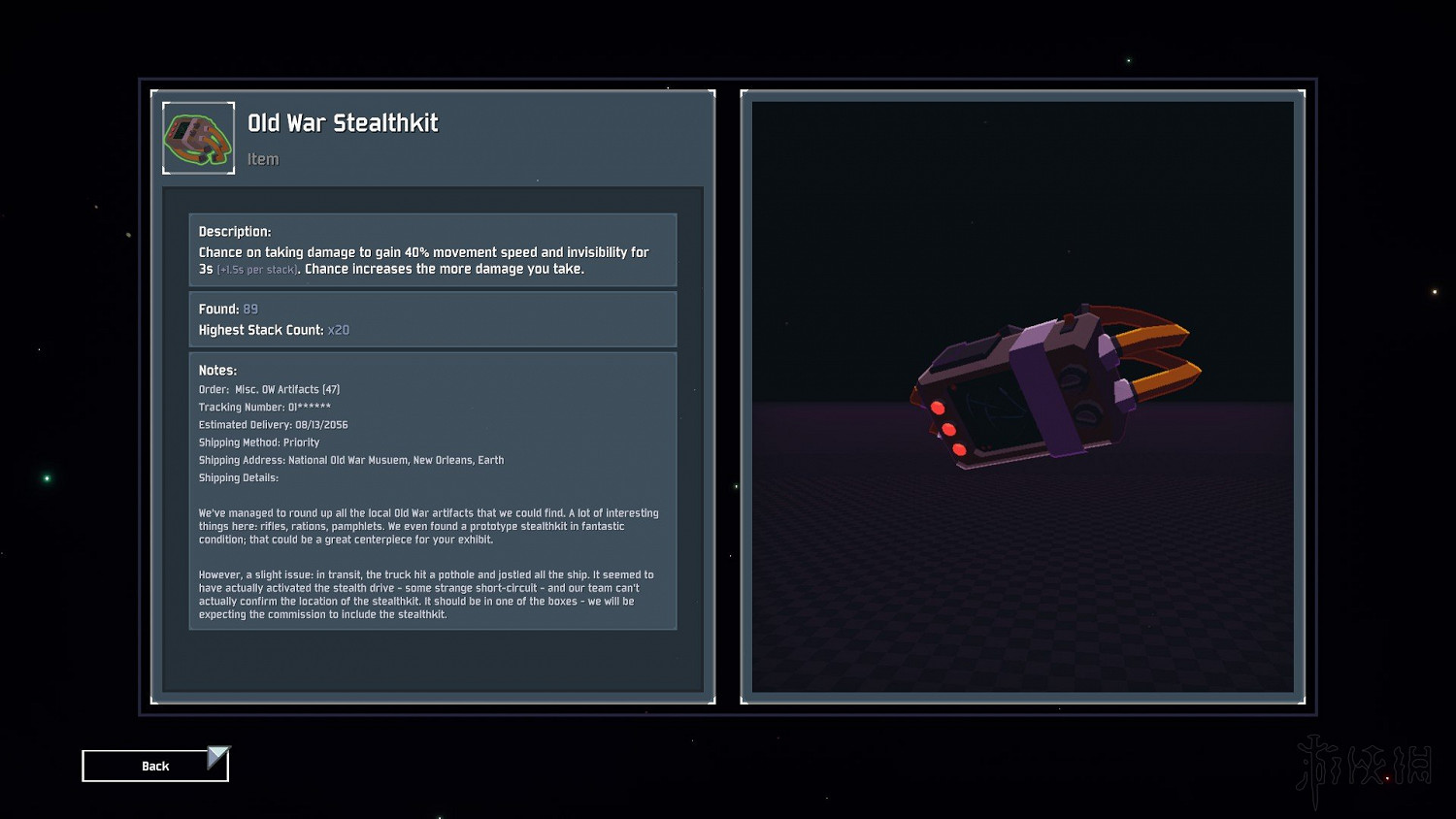Click the Shipping Method Priority line
Viewport: 1456px width, 819px height.
coord(259,442)
